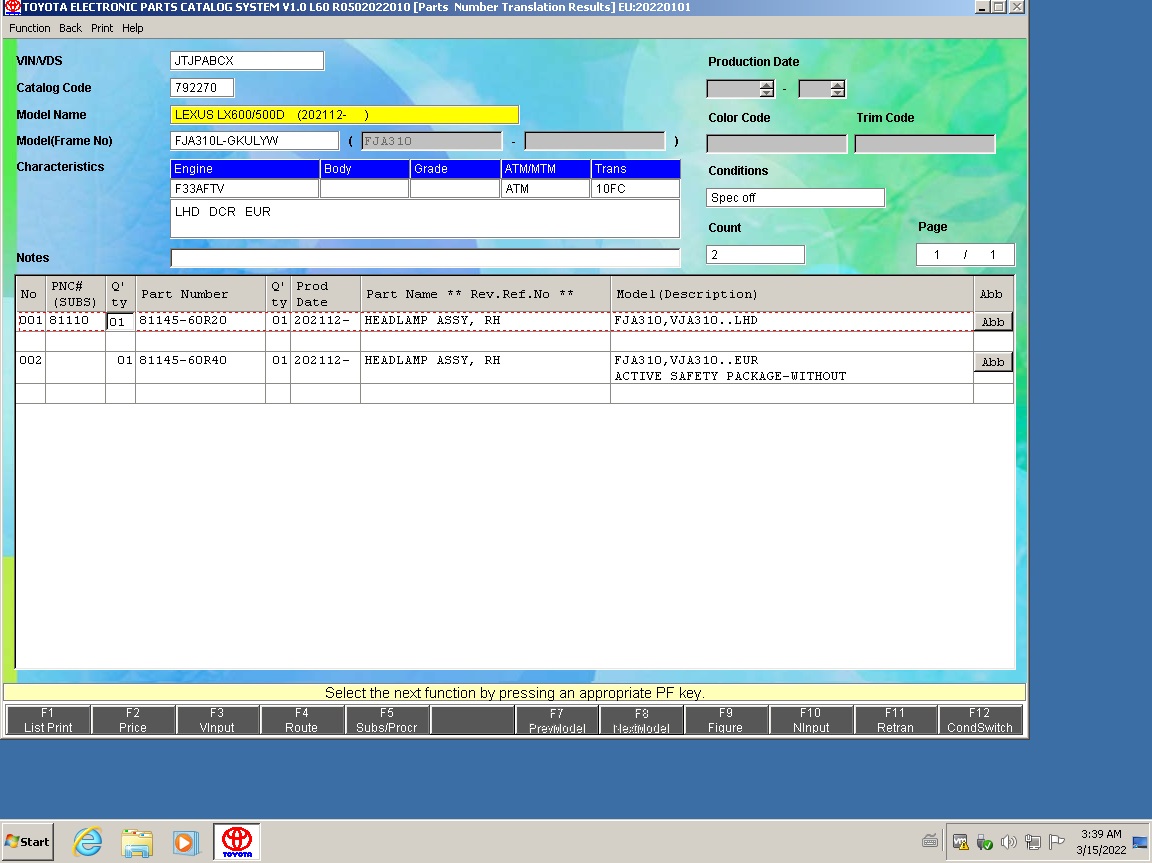Click the F4 Route button
This screenshot has width=1152, height=863.
tap(302, 720)
